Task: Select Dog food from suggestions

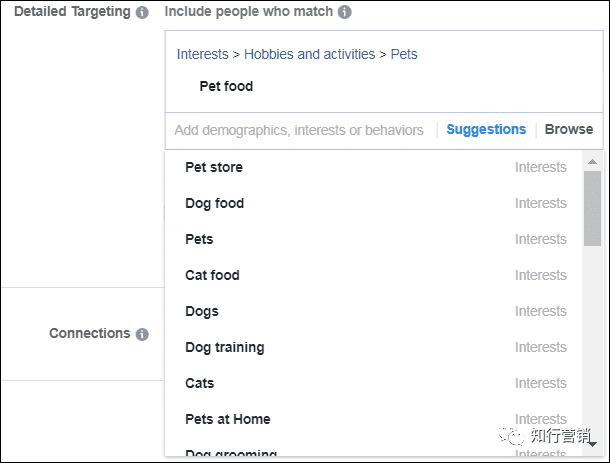Action: coord(214,203)
